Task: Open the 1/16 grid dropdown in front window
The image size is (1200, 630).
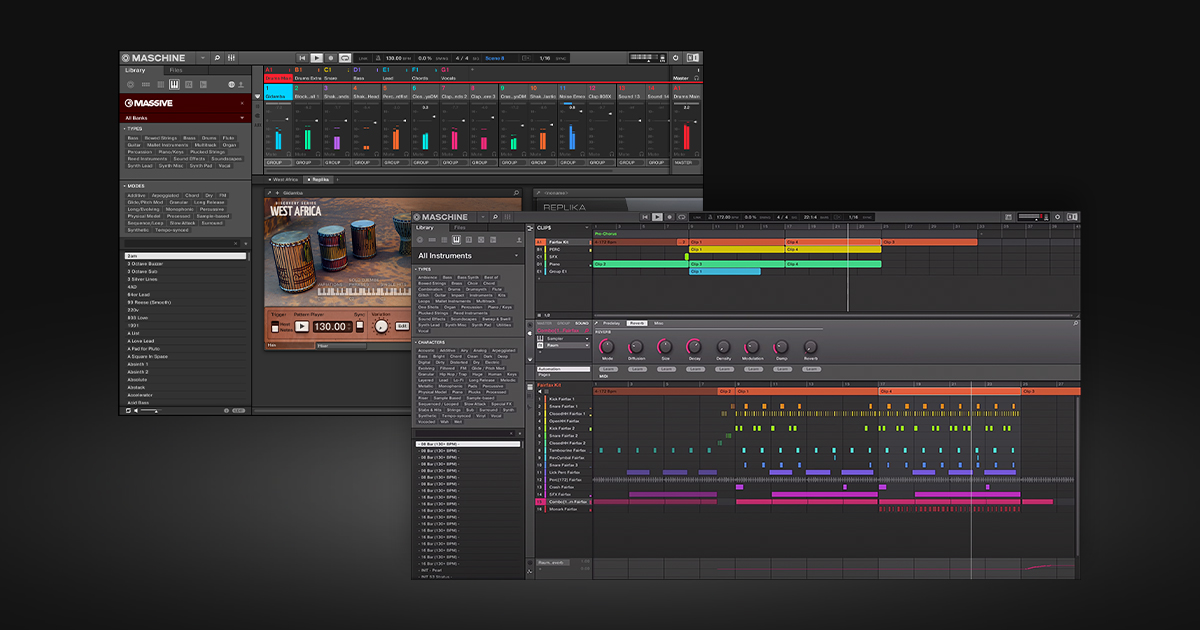Action: coord(853,216)
